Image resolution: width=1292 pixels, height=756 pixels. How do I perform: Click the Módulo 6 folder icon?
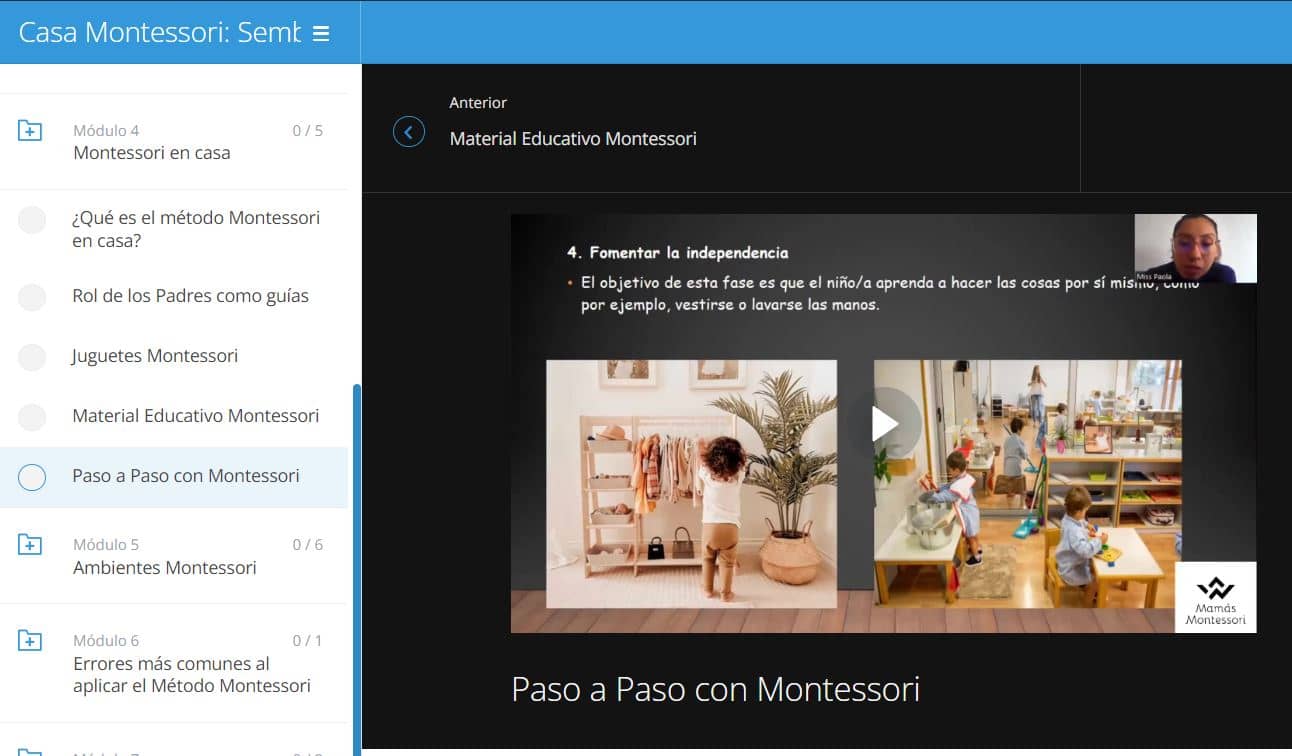[x=31, y=641]
